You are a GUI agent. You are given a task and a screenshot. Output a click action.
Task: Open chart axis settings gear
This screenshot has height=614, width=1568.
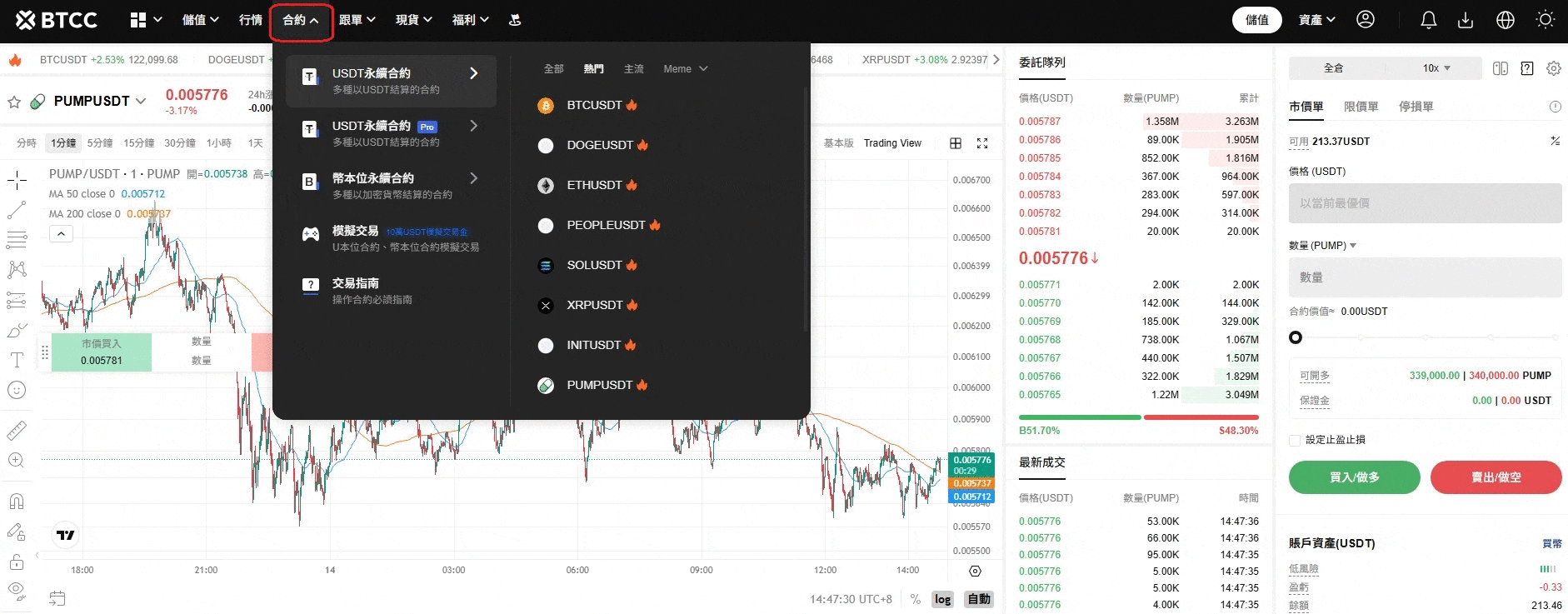(976, 571)
